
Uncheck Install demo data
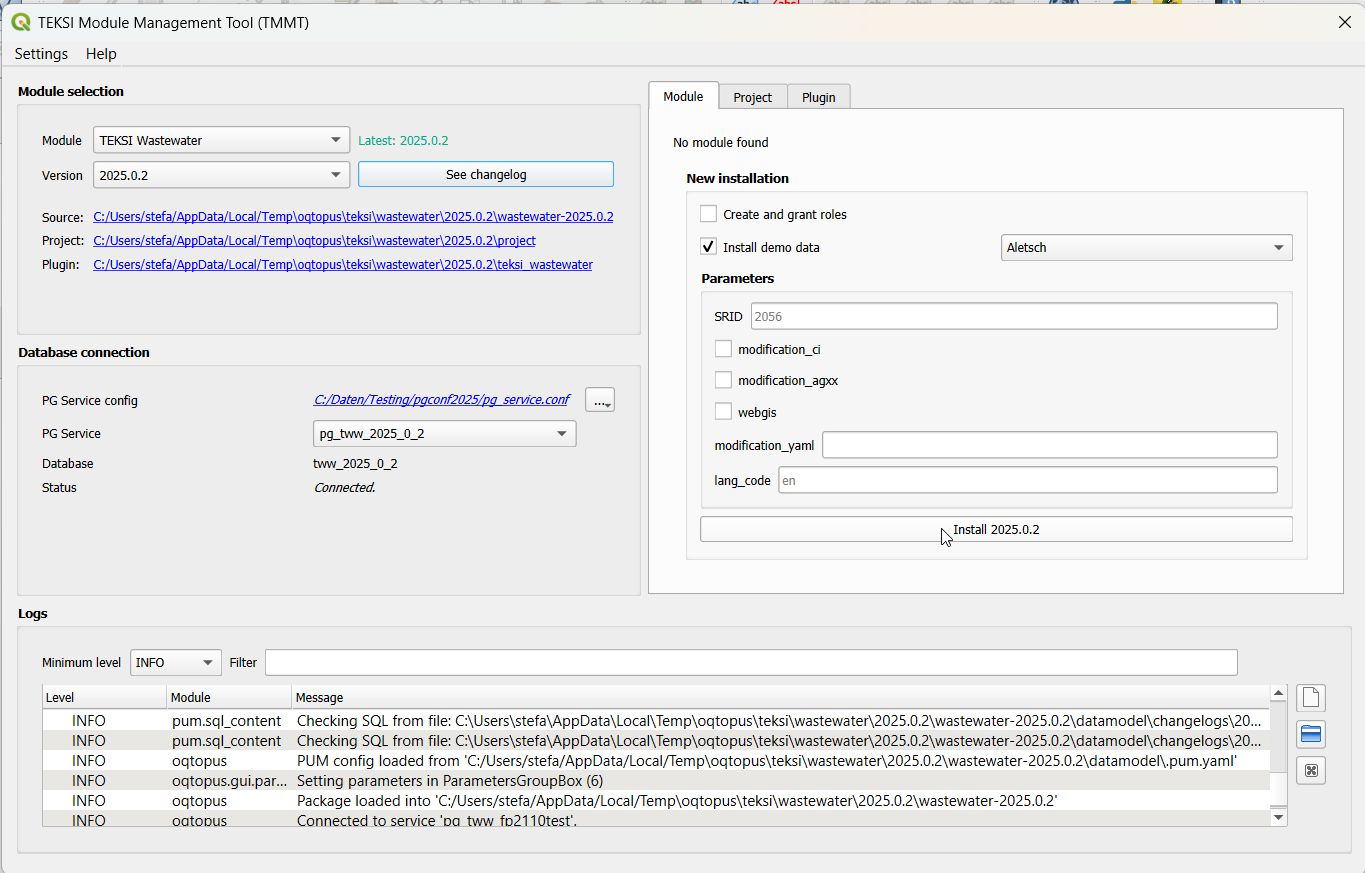click(x=709, y=247)
